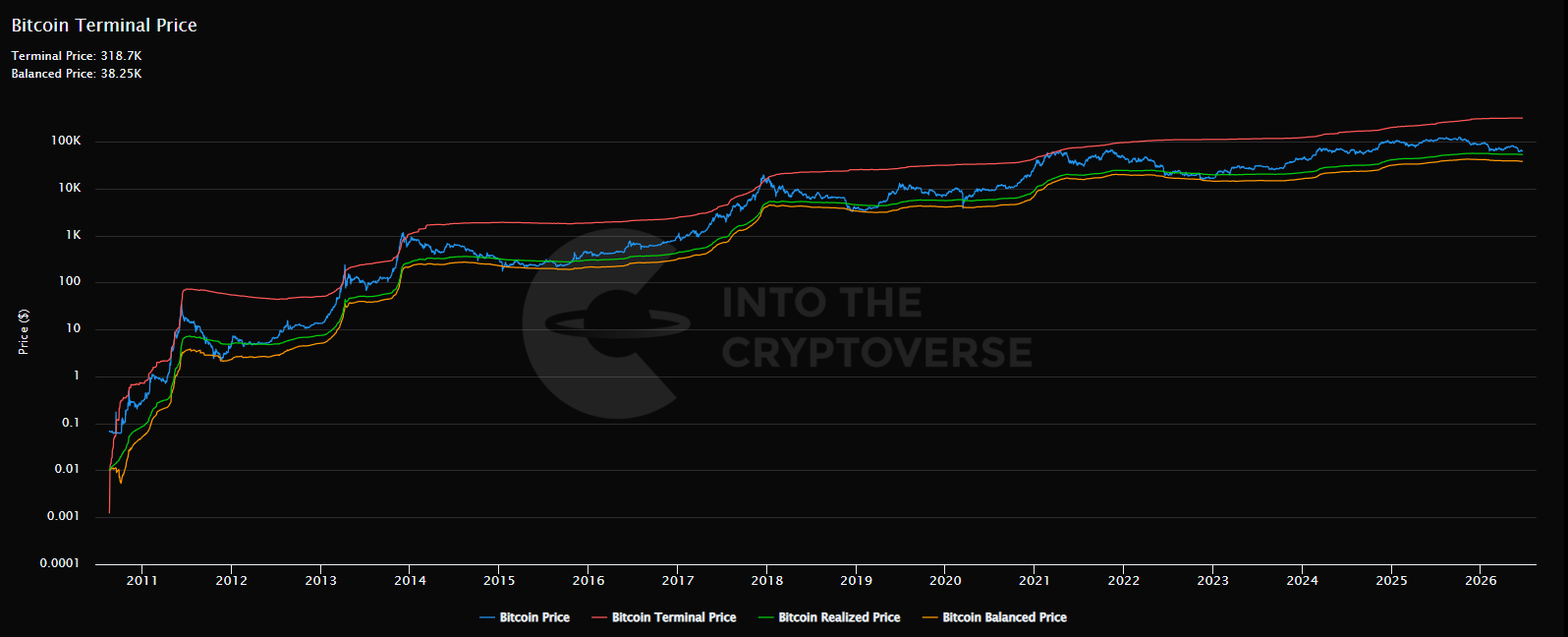Image resolution: width=1568 pixels, height=637 pixels.
Task: Click the 2018 x-axis label
Action: coord(767,581)
